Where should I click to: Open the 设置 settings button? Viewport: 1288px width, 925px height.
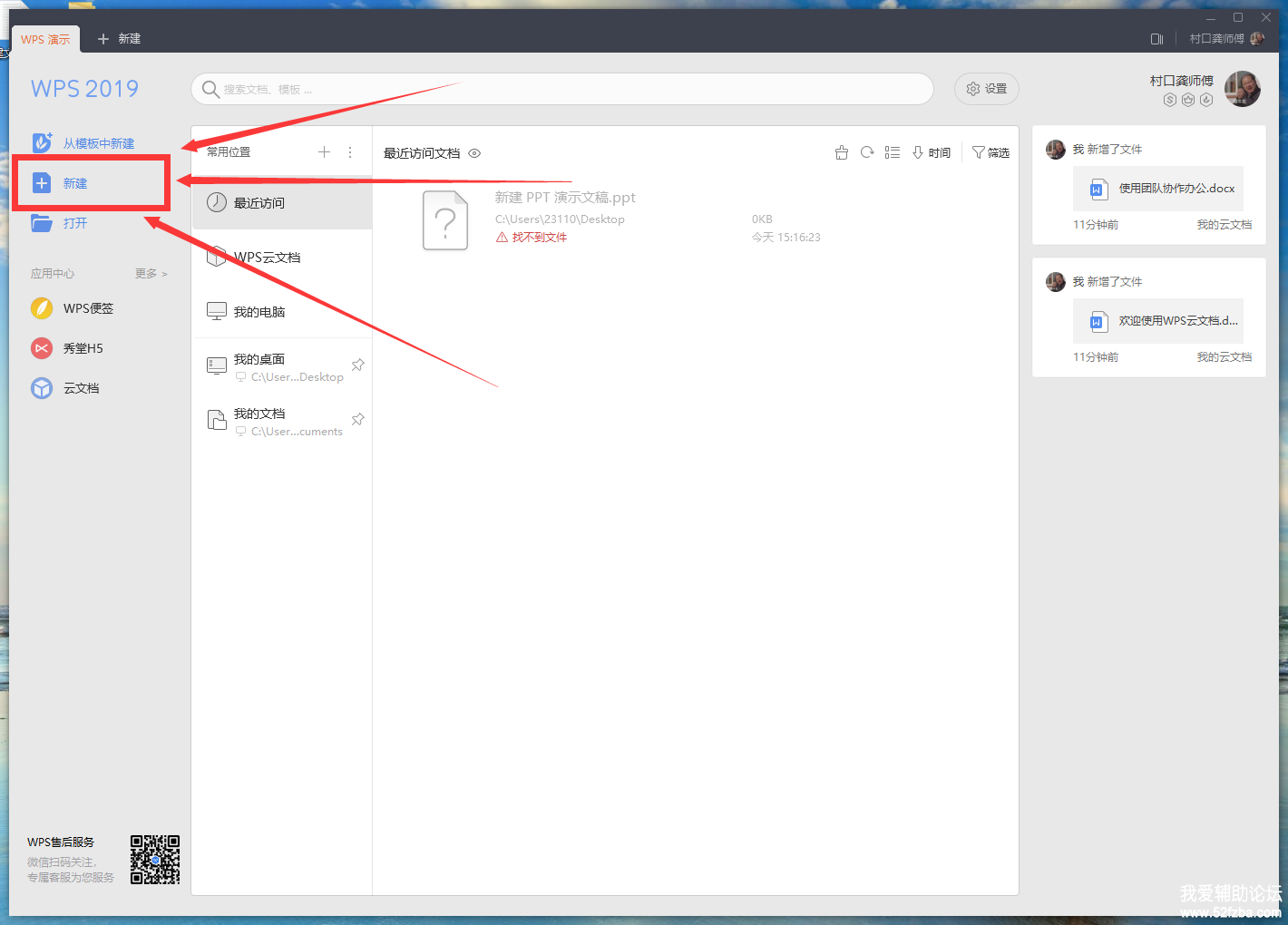click(x=987, y=89)
